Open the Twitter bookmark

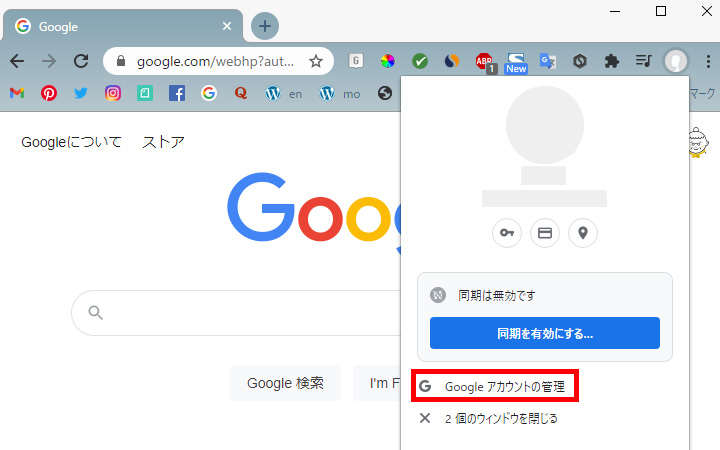coord(81,93)
